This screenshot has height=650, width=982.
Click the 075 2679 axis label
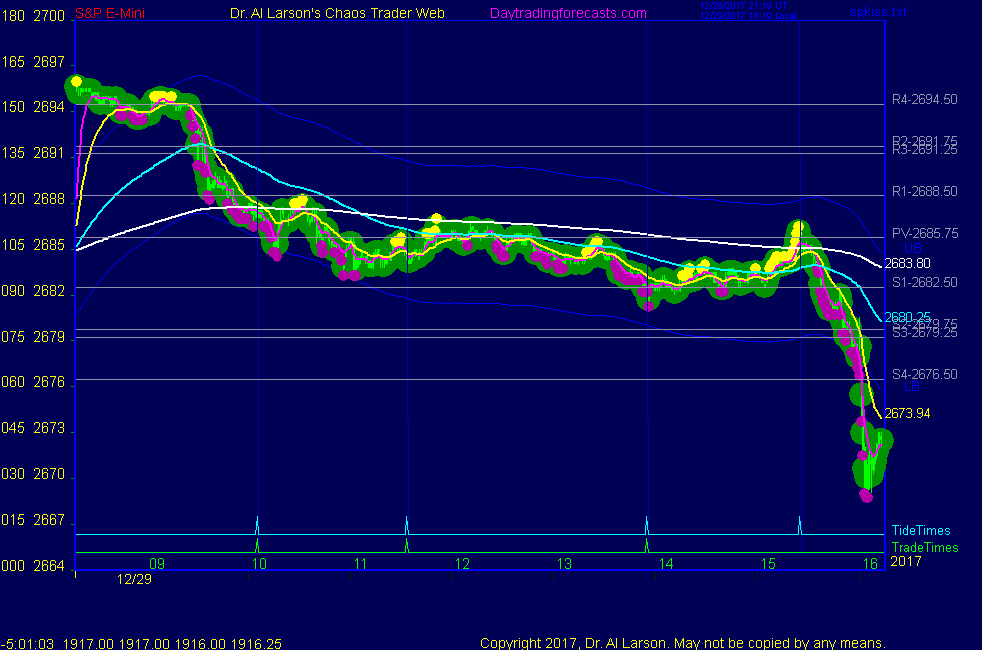click(33, 337)
